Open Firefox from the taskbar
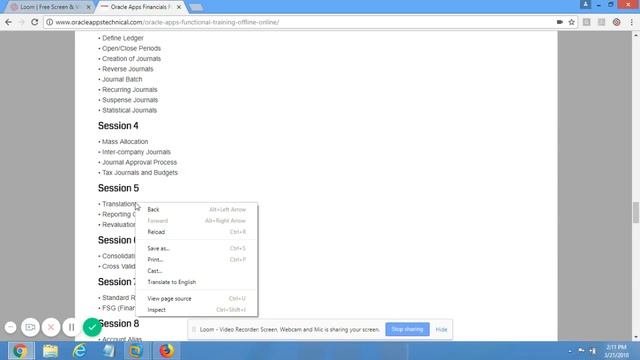This screenshot has width=640, height=360. (167, 351)
